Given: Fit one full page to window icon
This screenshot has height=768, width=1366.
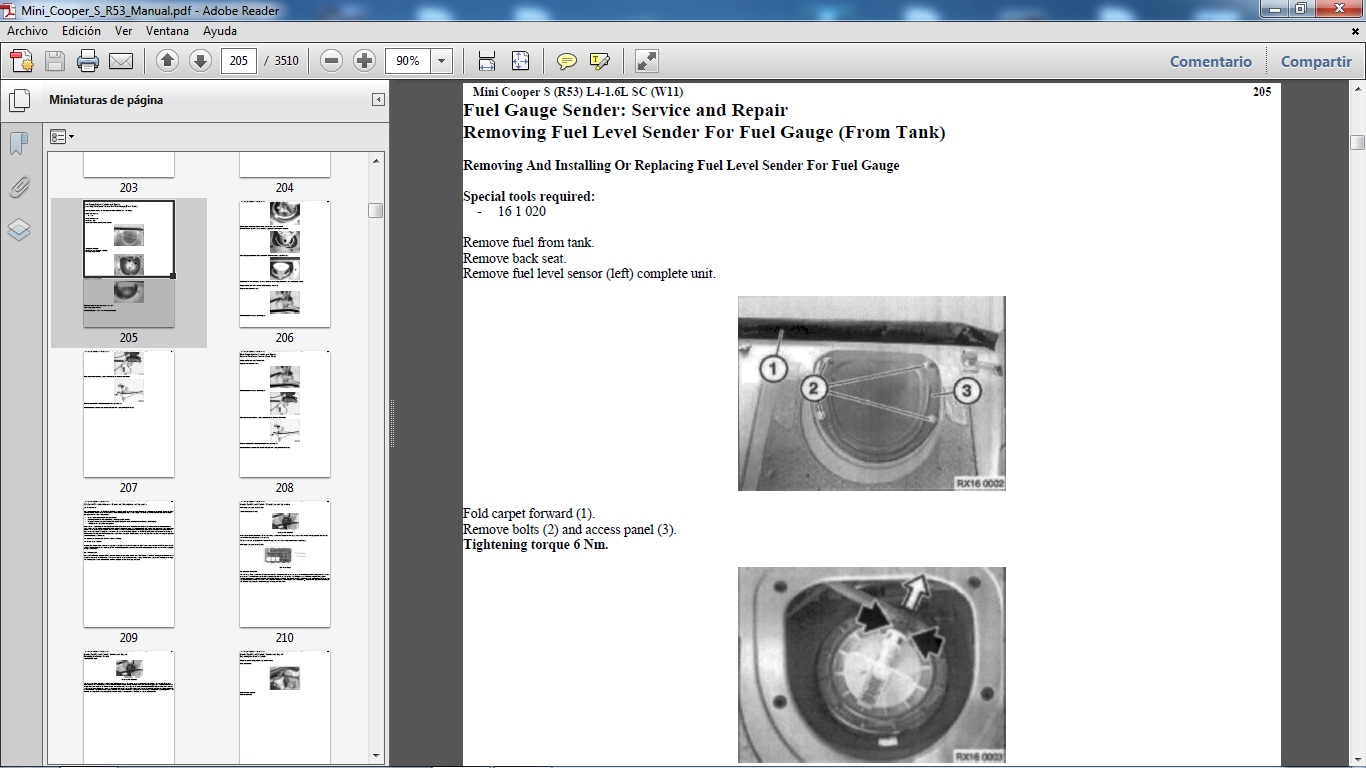Looking at the screenshot, I should click(520, 61).
